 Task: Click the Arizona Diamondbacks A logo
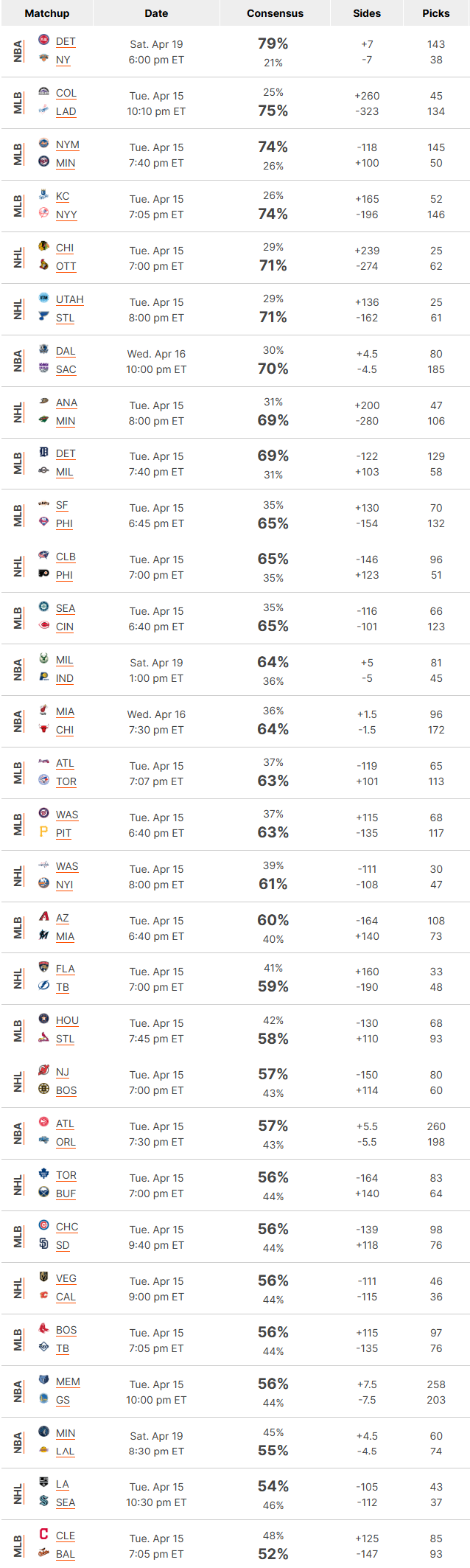click(43, 916)
